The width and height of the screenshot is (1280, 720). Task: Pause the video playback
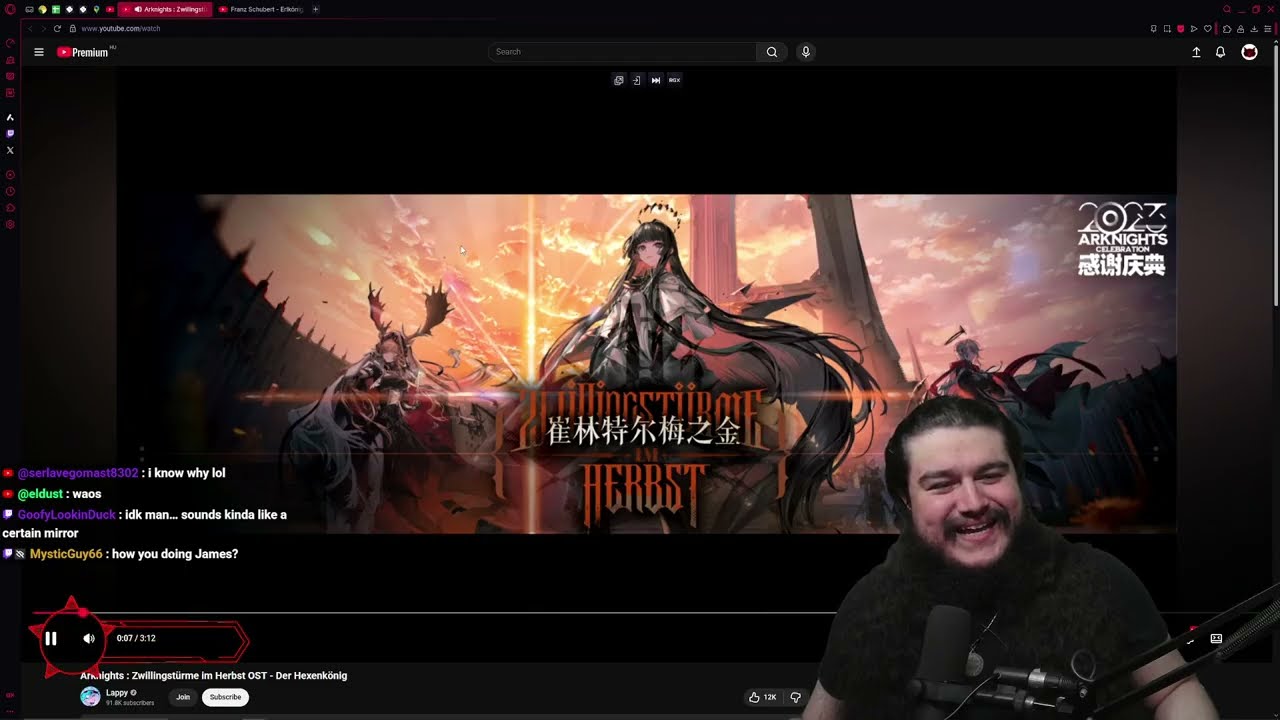(51, 638)
